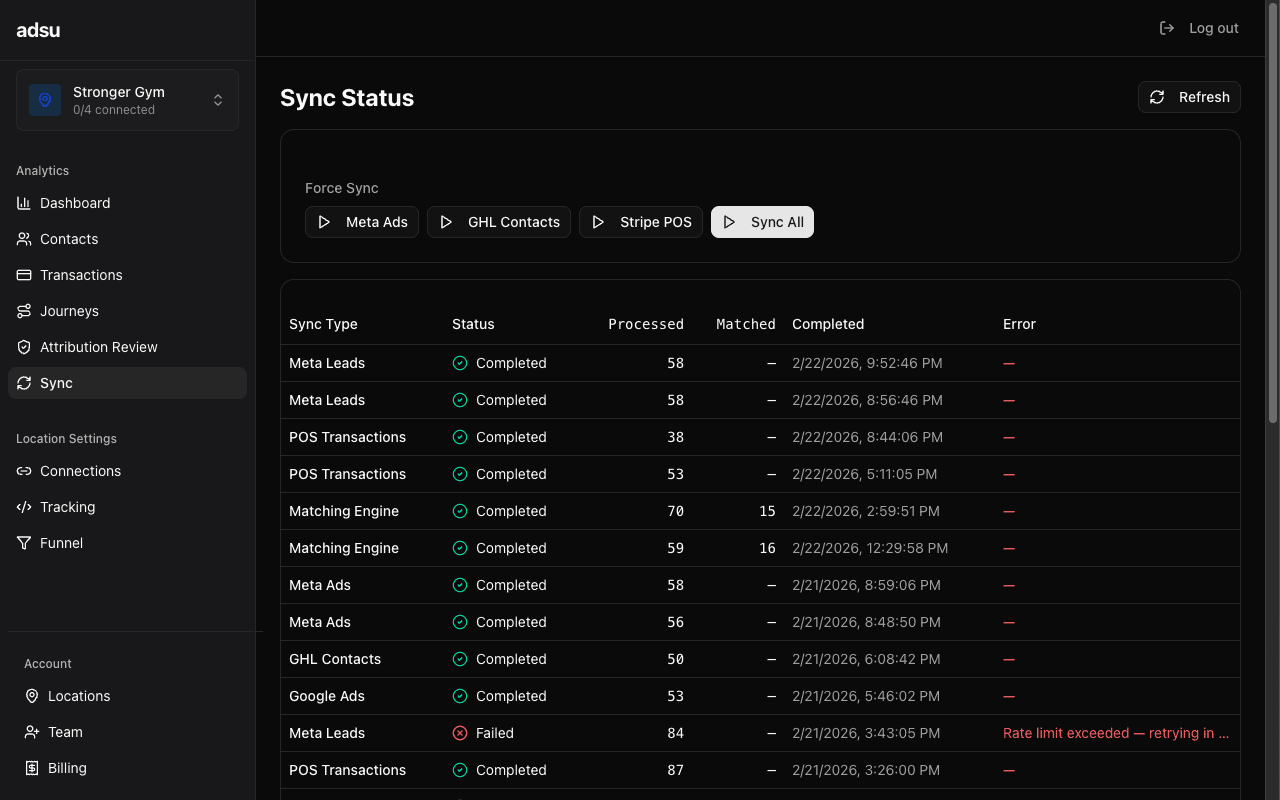This screenshot has width=1280, height=800.
Task: Expand the location selector chevron
Action: (x=218, y=99)
